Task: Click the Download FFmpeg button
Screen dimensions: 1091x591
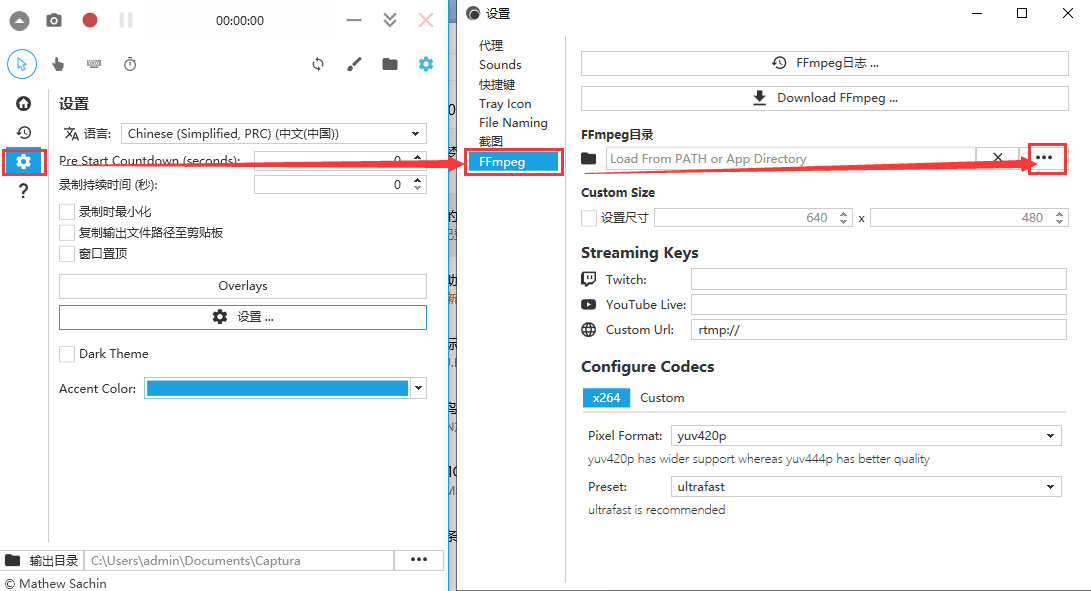Action: coord(825,98)
